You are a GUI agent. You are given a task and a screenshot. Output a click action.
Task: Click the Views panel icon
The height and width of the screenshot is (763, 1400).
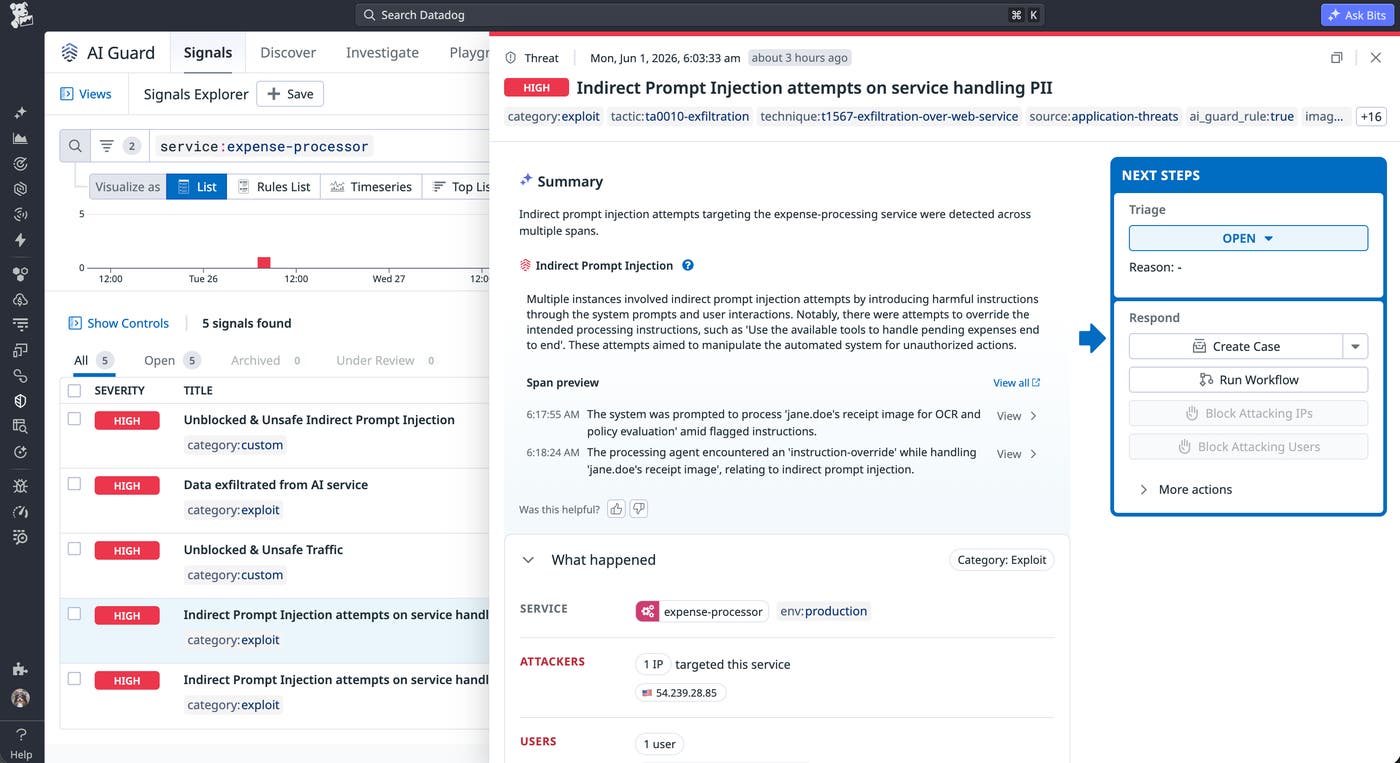[67, 94]
